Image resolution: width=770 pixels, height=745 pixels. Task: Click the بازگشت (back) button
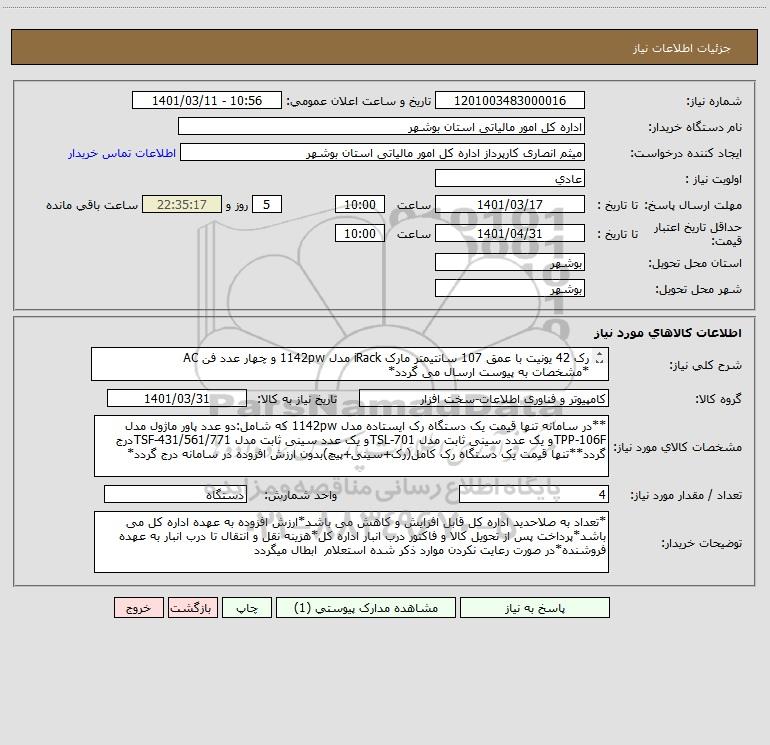[192, 607]
